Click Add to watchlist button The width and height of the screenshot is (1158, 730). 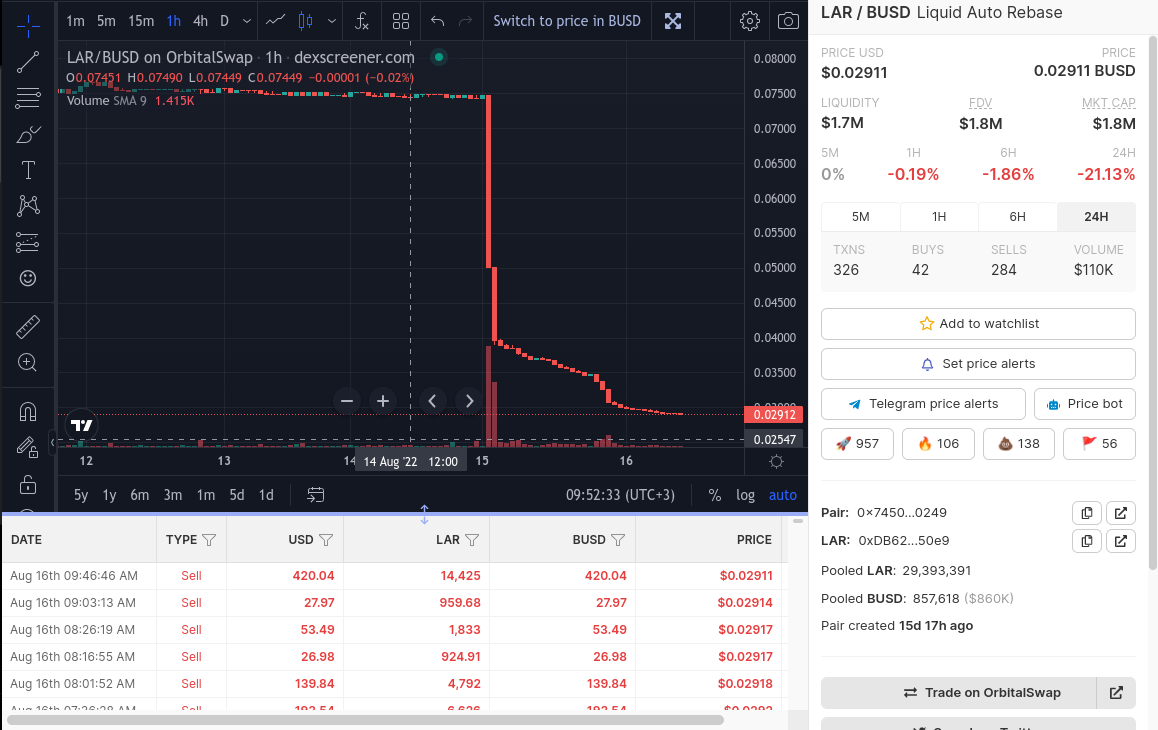point(978,324)
